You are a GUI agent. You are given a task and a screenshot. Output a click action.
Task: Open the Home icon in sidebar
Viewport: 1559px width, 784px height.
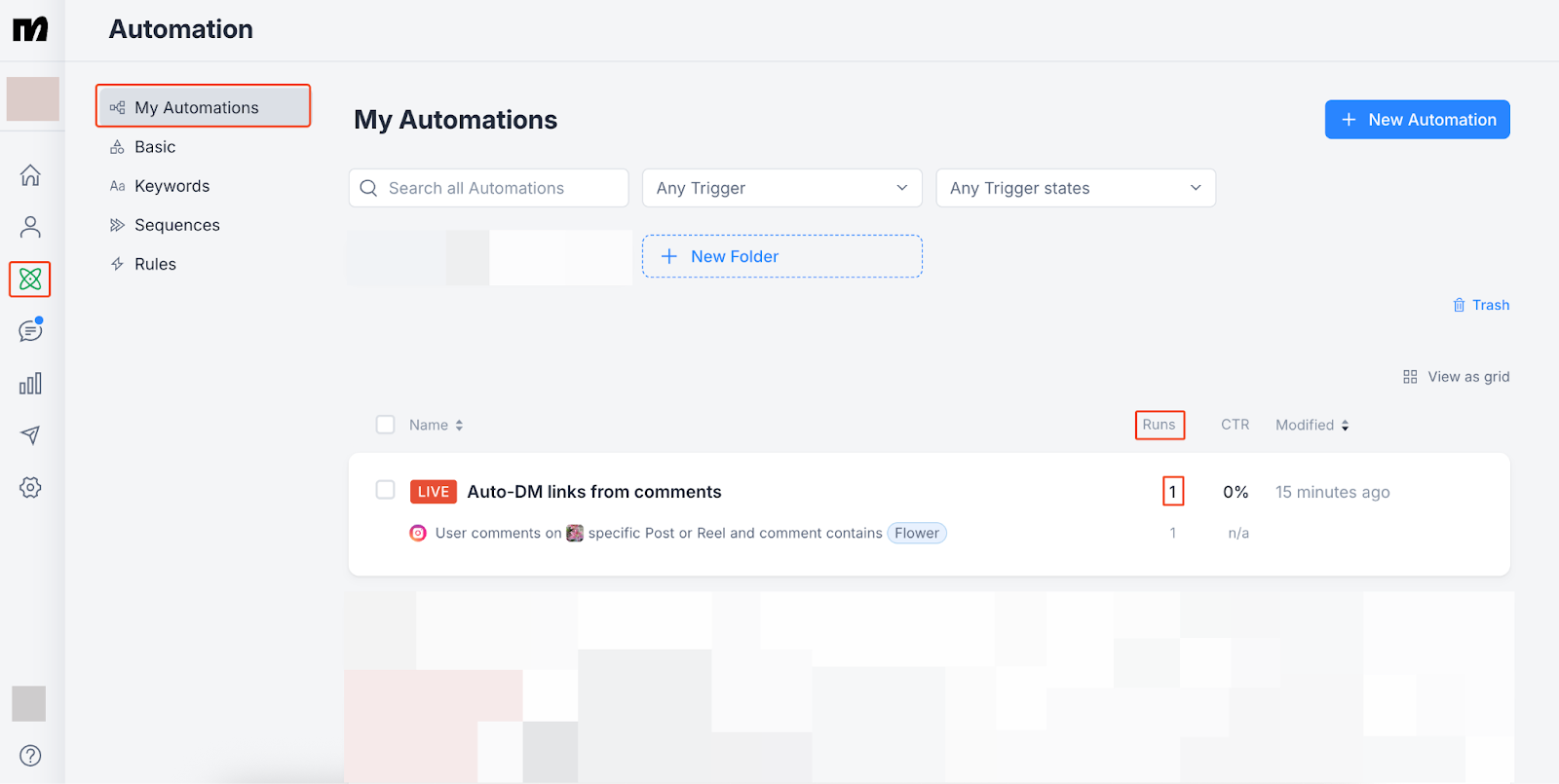30,175
